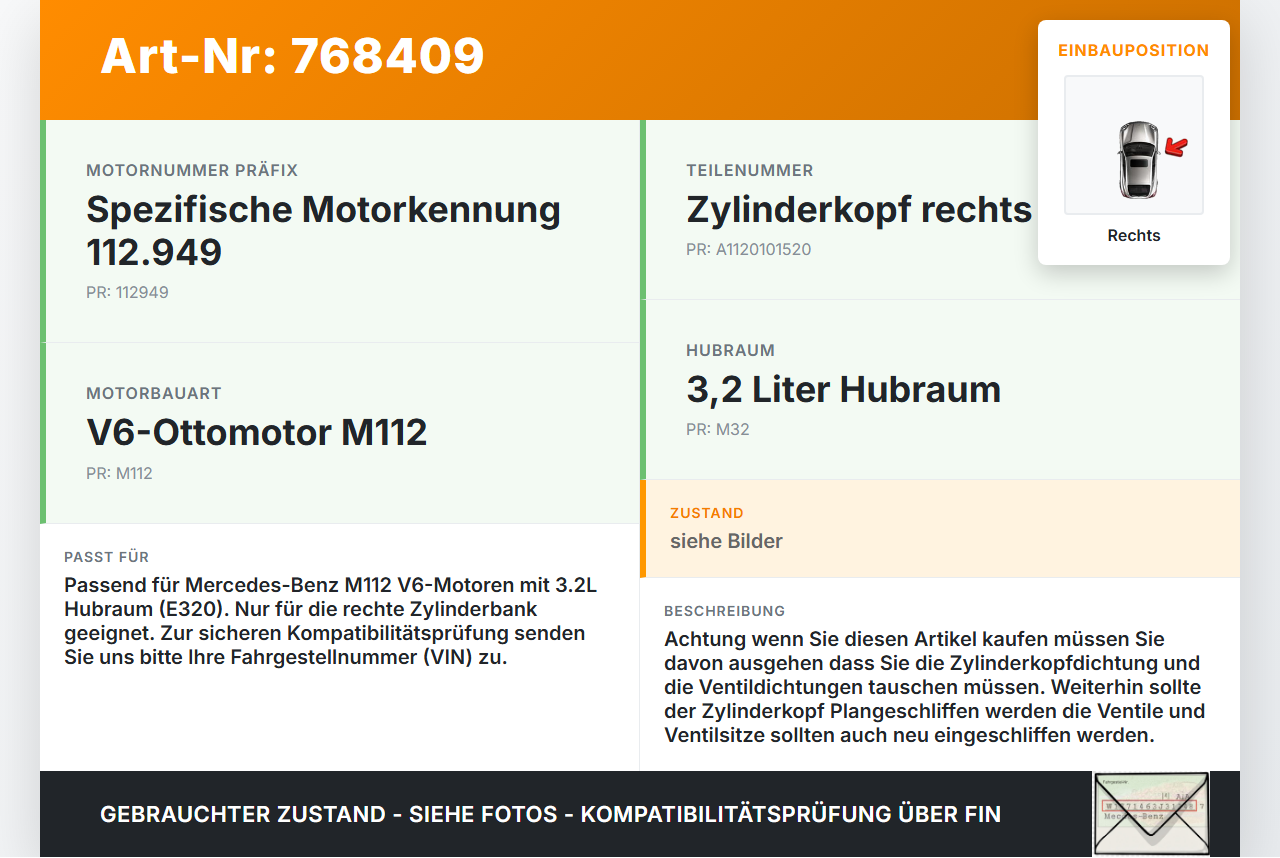Select the TEILENUMMER label

click(750, 170)
